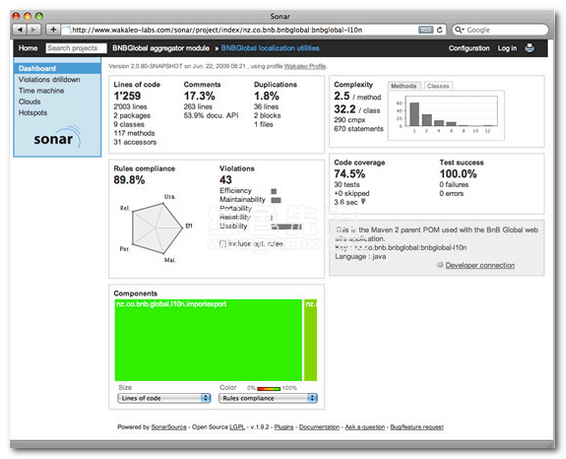Reload the page with refresh icon
Viewport: 566px width, 459px height.
click(439, 30)
